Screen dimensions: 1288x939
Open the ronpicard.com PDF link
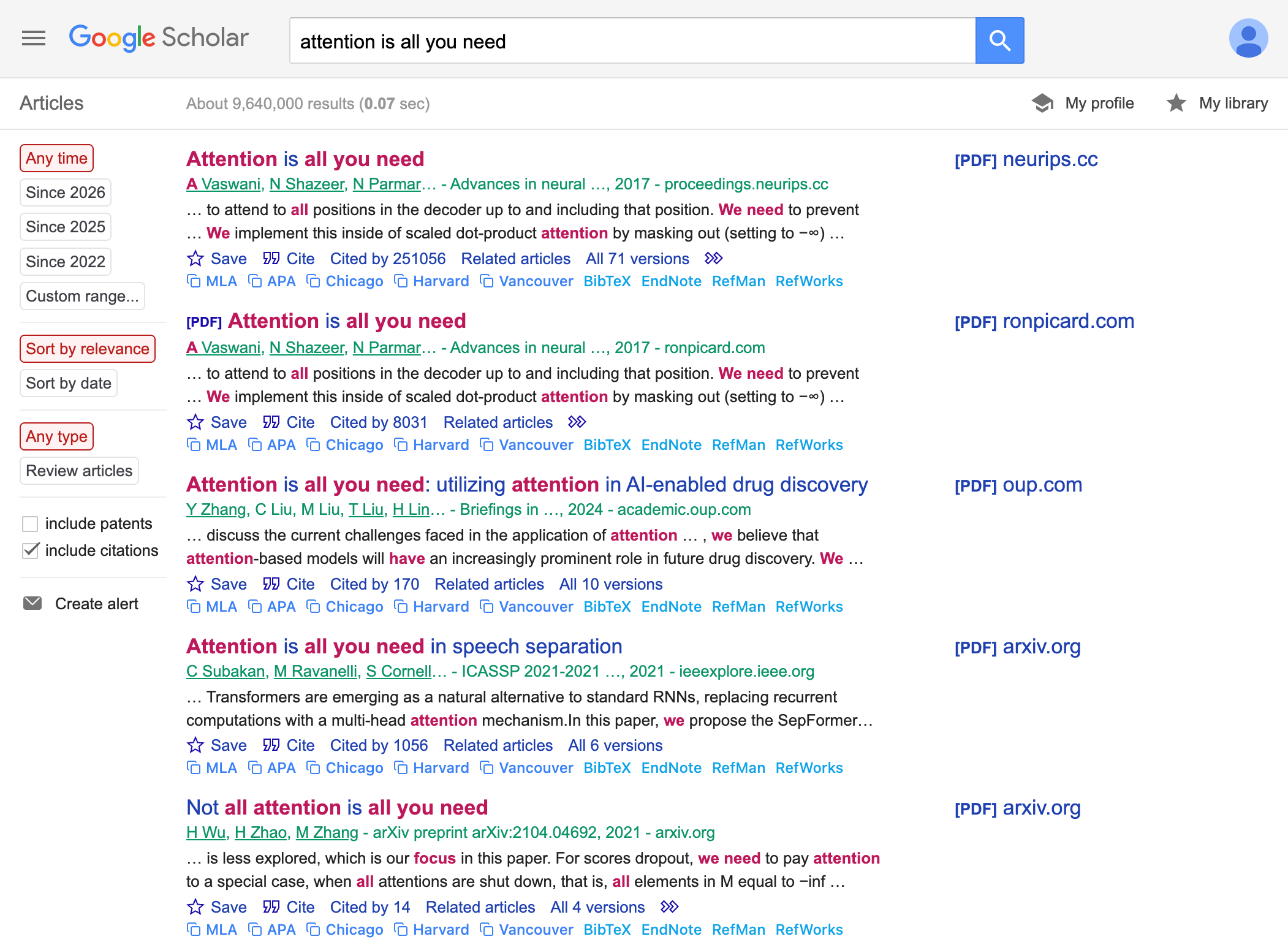pyautogui.click(x=1045, y=321)
